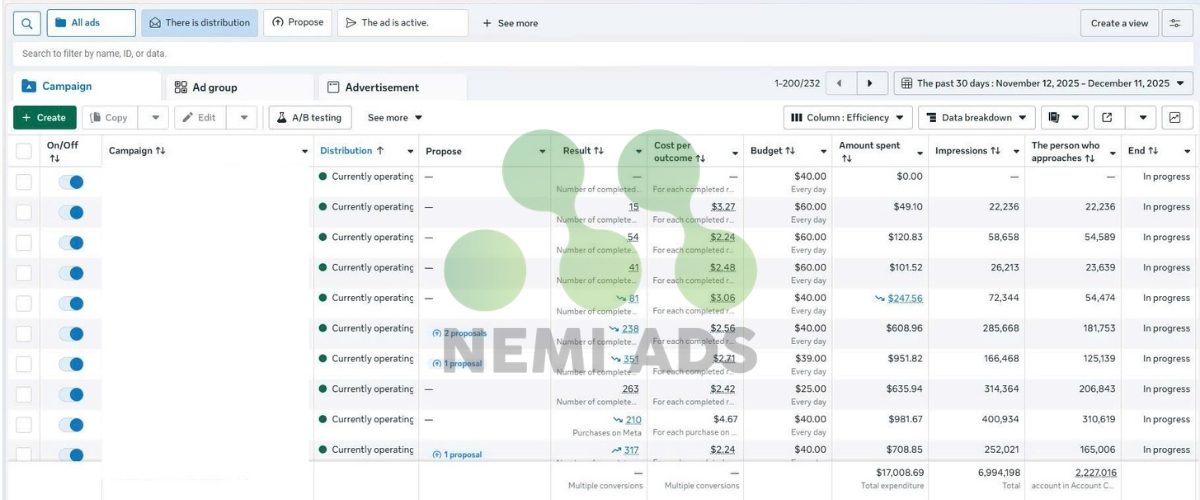Expand the Edit button dropdown arrow
Screen dimensions: 1200x500
[243, 118]
